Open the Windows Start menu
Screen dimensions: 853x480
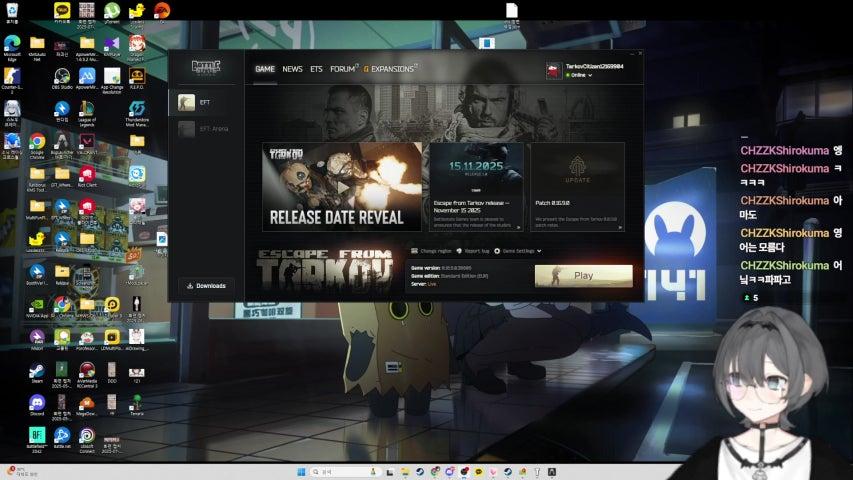[x=301, y=472]
